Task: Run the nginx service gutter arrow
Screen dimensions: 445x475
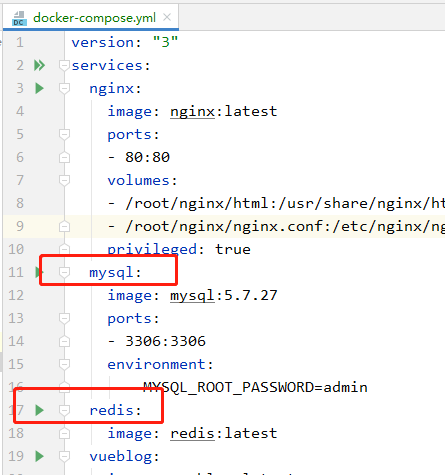Action: click(x=39, y=88)
